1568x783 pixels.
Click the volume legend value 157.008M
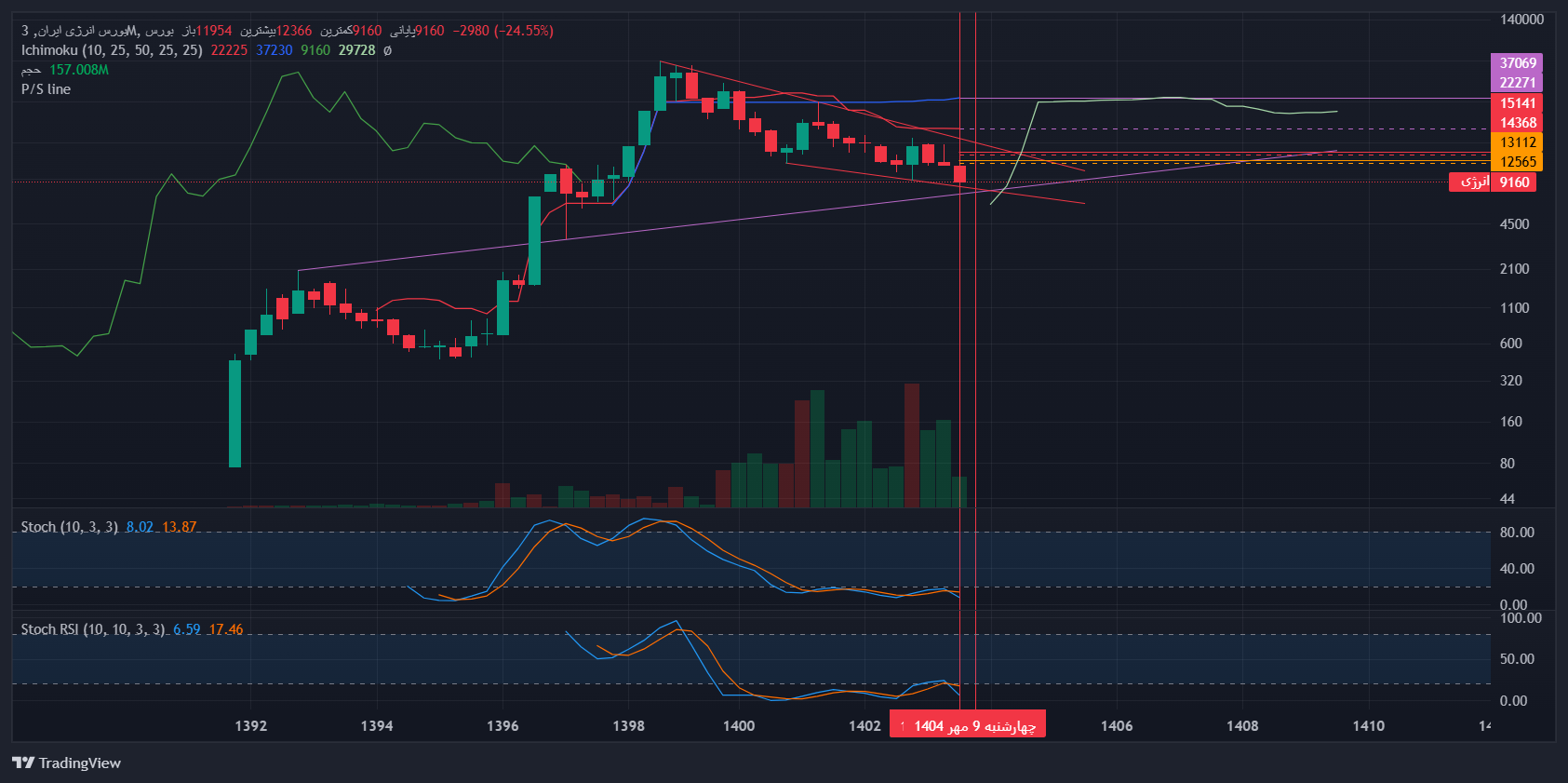(79, 70)
